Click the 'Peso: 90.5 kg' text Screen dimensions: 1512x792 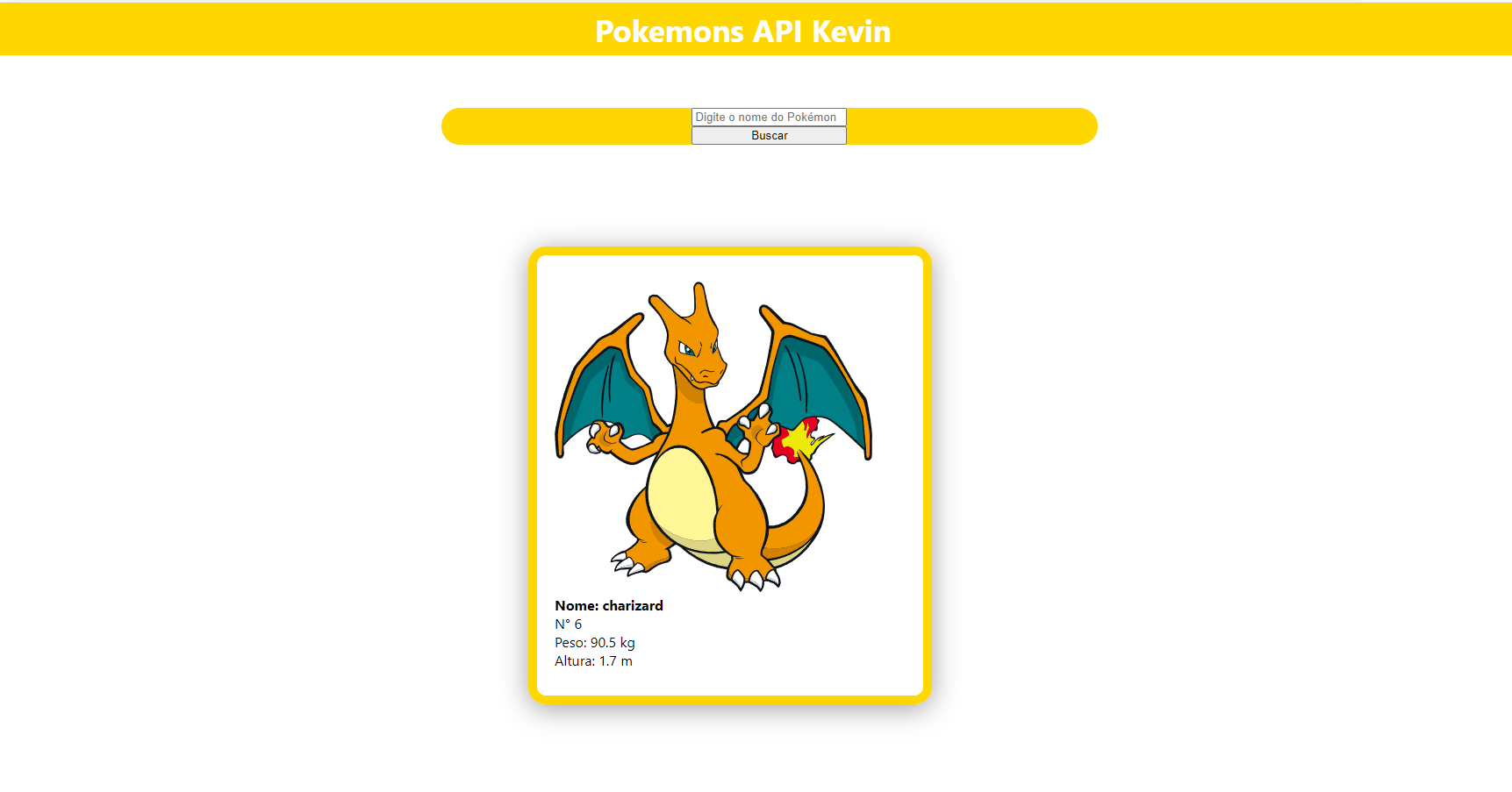tap(595, 643)
